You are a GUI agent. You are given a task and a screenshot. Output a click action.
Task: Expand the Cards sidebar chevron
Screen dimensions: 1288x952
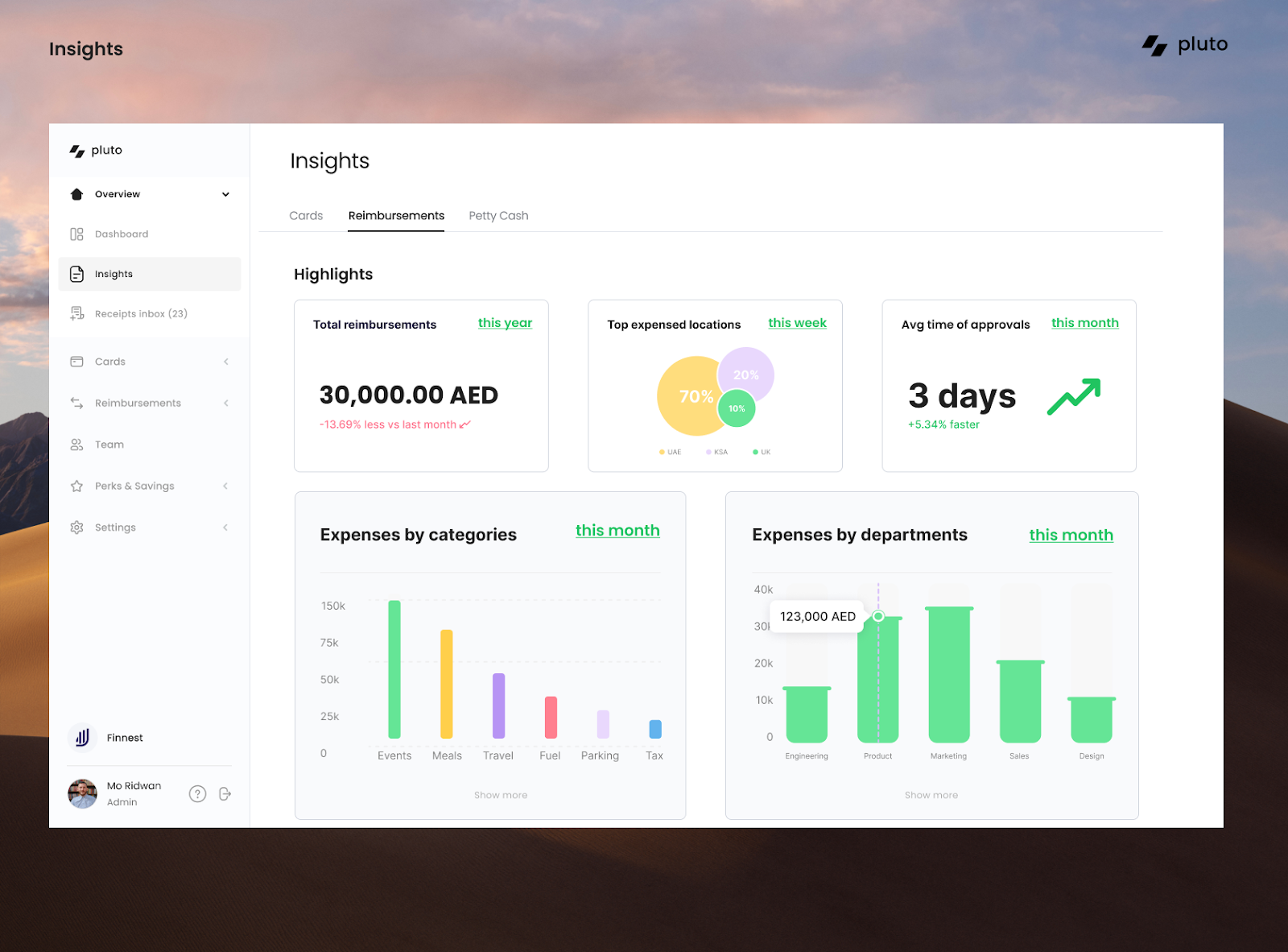pyautogui.click(x=226, y=362)
